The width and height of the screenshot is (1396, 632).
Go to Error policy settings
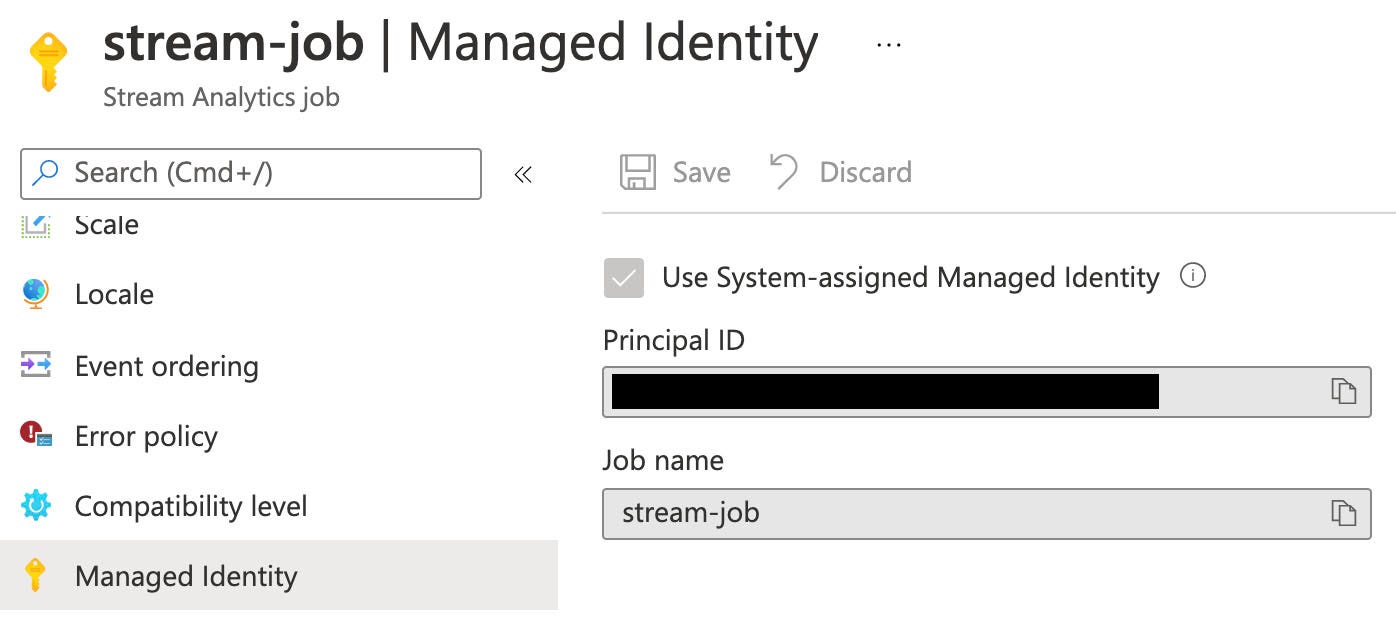(146, 436)
